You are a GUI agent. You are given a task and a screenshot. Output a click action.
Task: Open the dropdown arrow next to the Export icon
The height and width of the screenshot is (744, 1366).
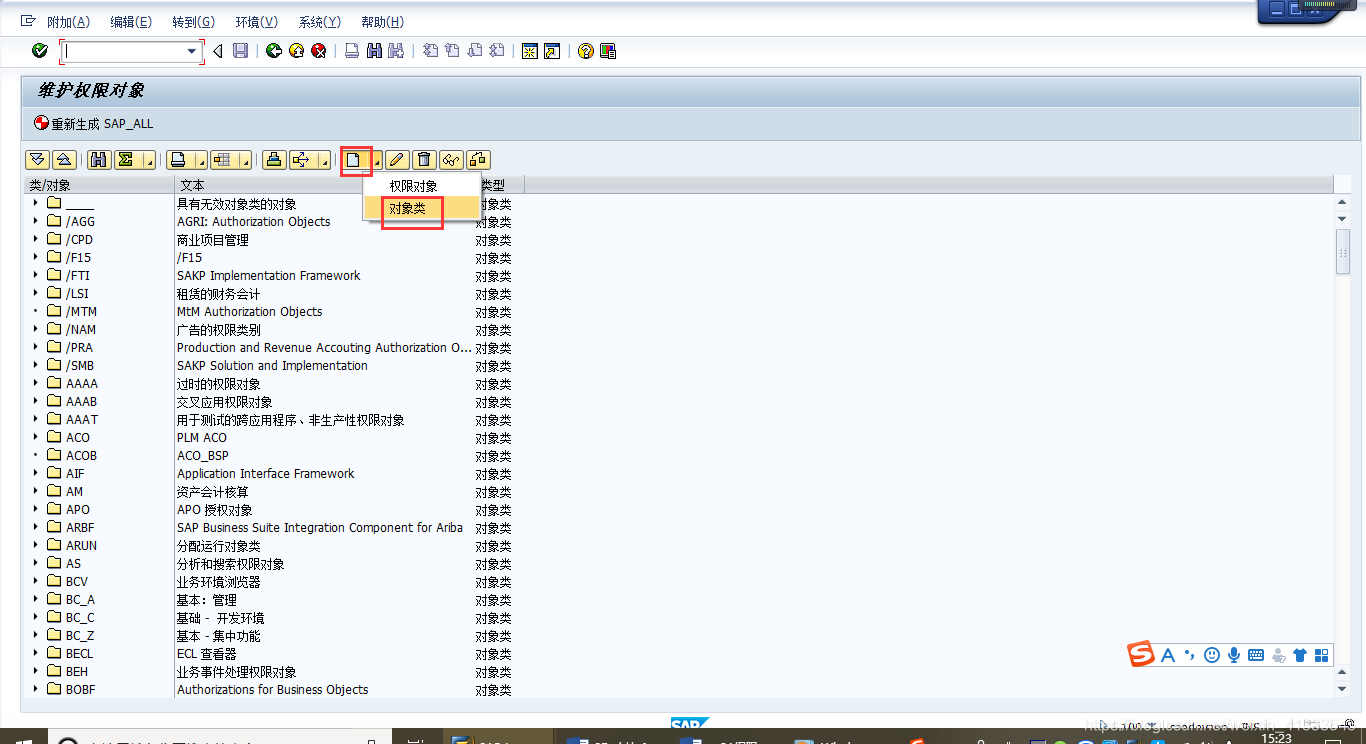tap(323, 160)
